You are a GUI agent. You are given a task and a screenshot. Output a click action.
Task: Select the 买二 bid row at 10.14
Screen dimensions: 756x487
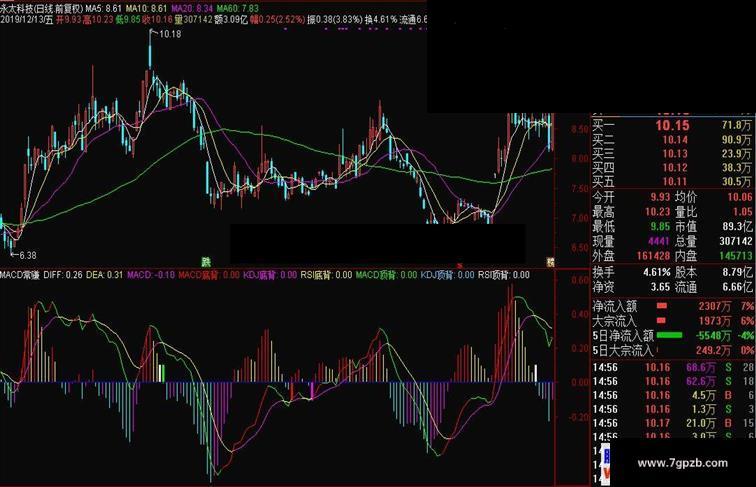[672, 140]
